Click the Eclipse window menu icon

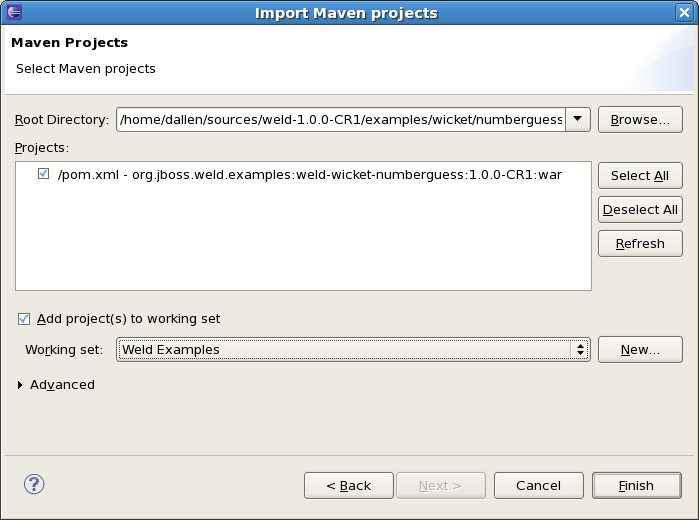tap(12, 12)
